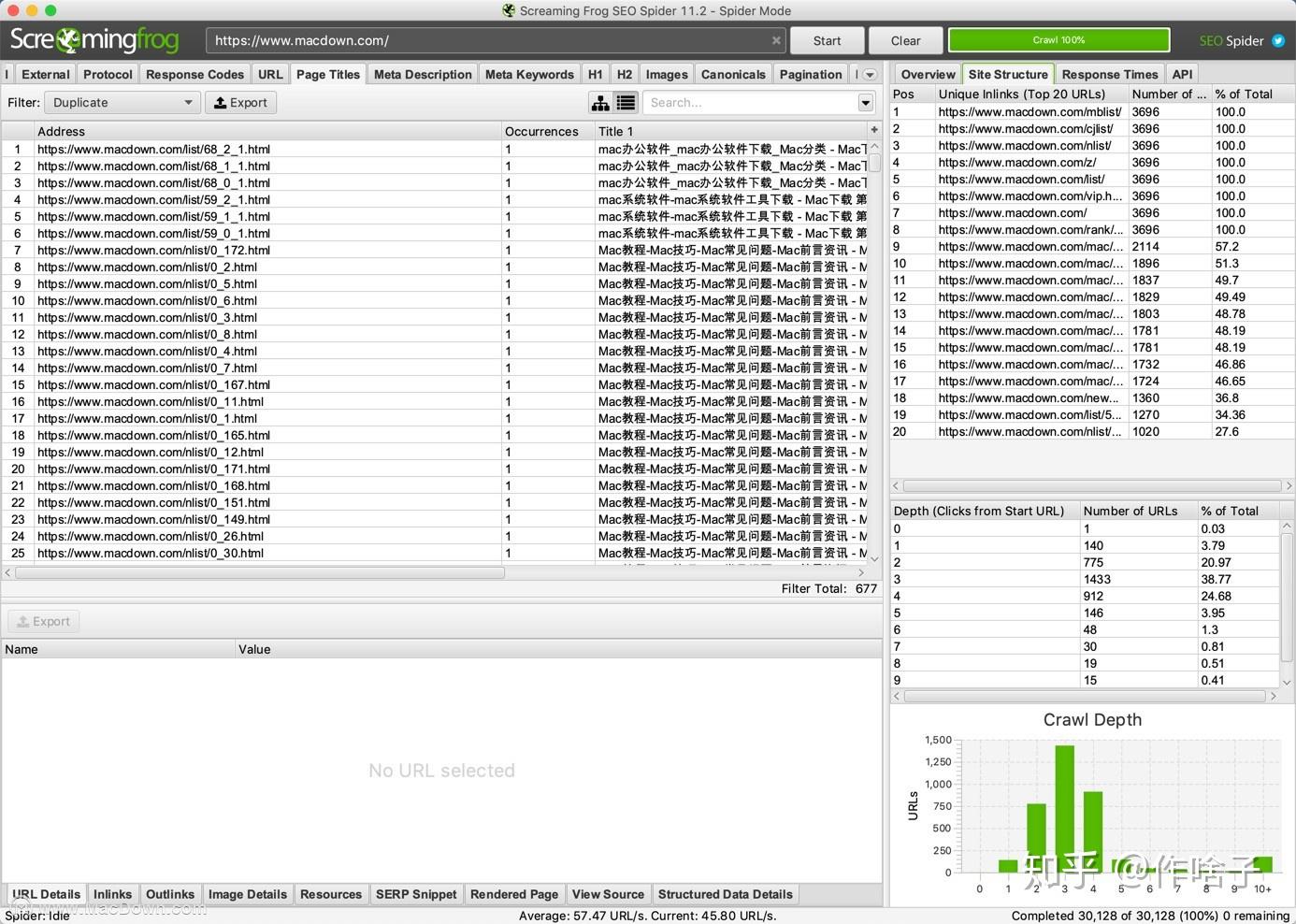
Task: Sort by Depth (Clicks from Start URL) header
Action: 985,511
